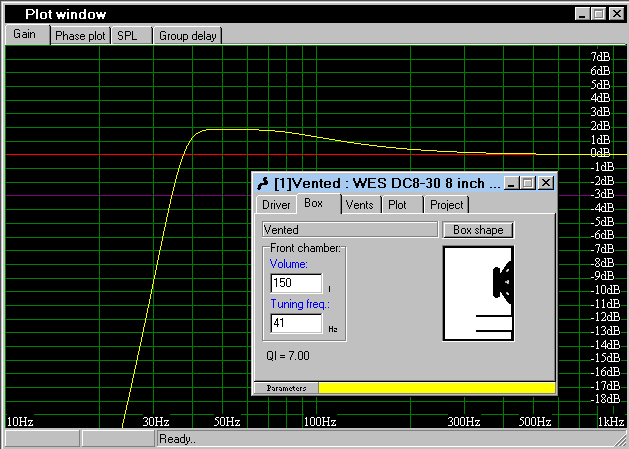Maximize the Plot window

click(599, 14)
